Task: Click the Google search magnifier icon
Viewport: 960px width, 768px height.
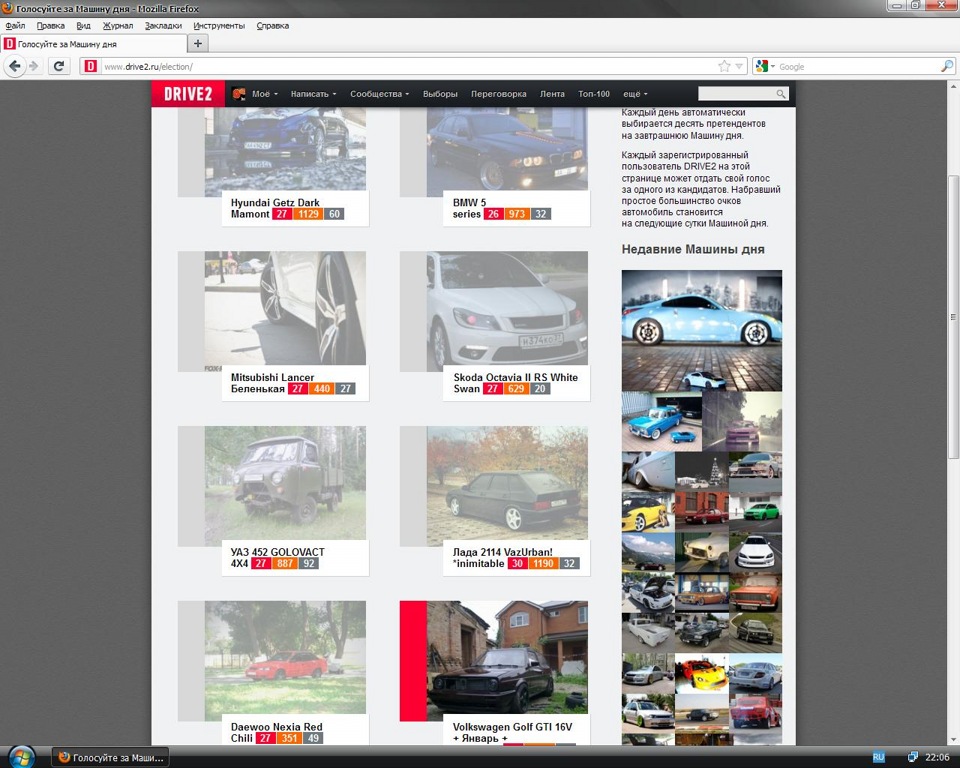Action: (947, 66)
